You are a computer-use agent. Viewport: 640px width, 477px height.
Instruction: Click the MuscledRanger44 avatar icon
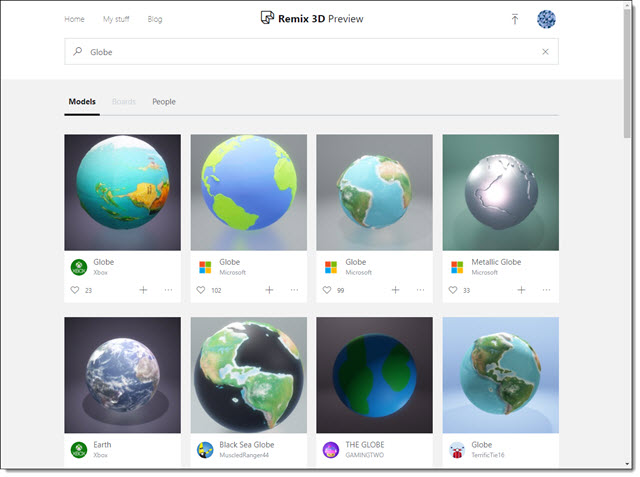205,450
